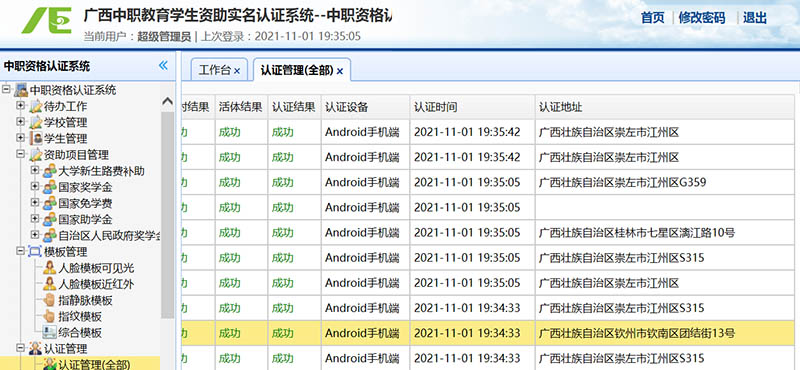This screenshot has height=370, width=800.
Task: Click the 学校管理 folder icon
Action: (36, 123)
